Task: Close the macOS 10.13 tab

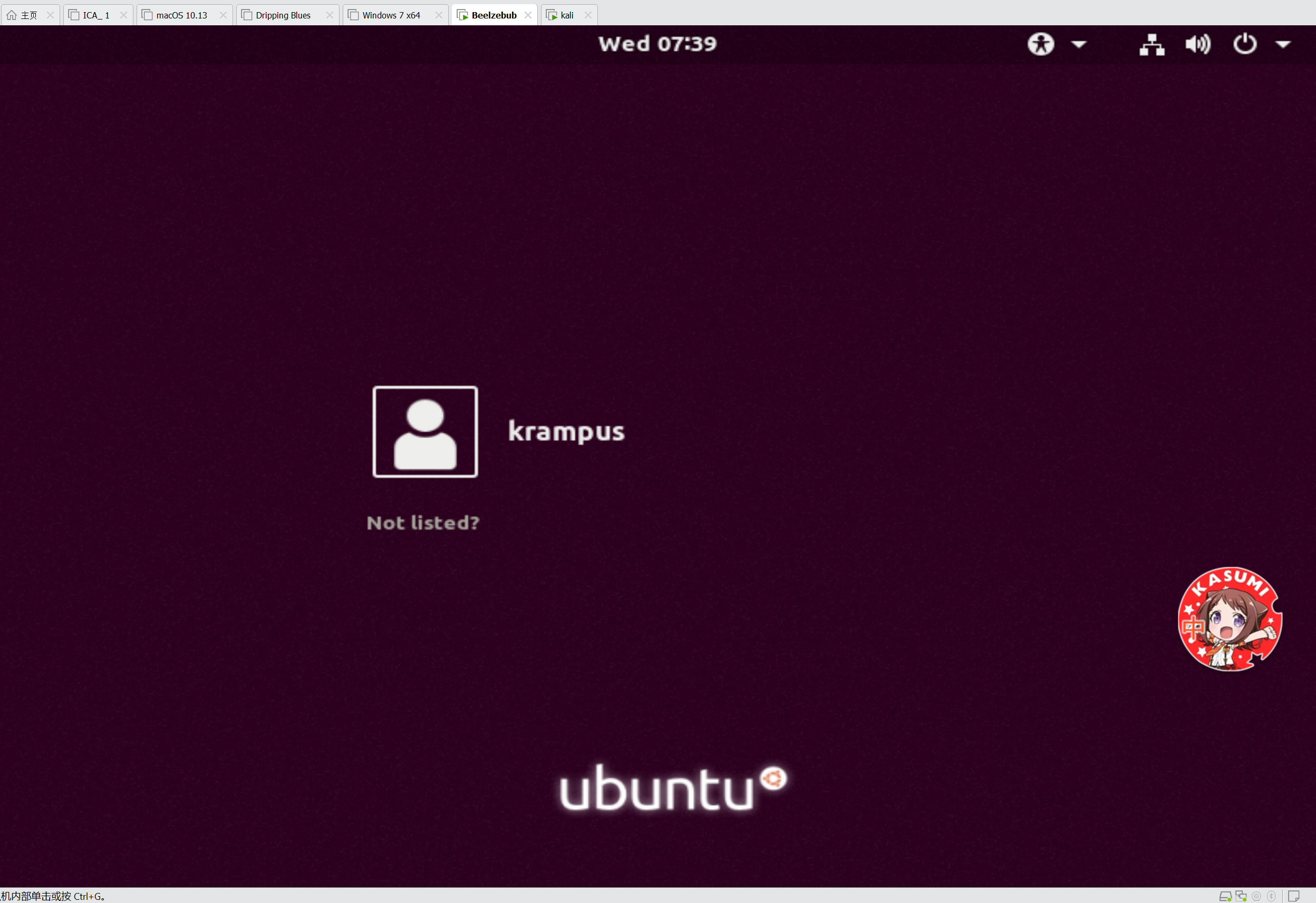Action: click(223, 15)
